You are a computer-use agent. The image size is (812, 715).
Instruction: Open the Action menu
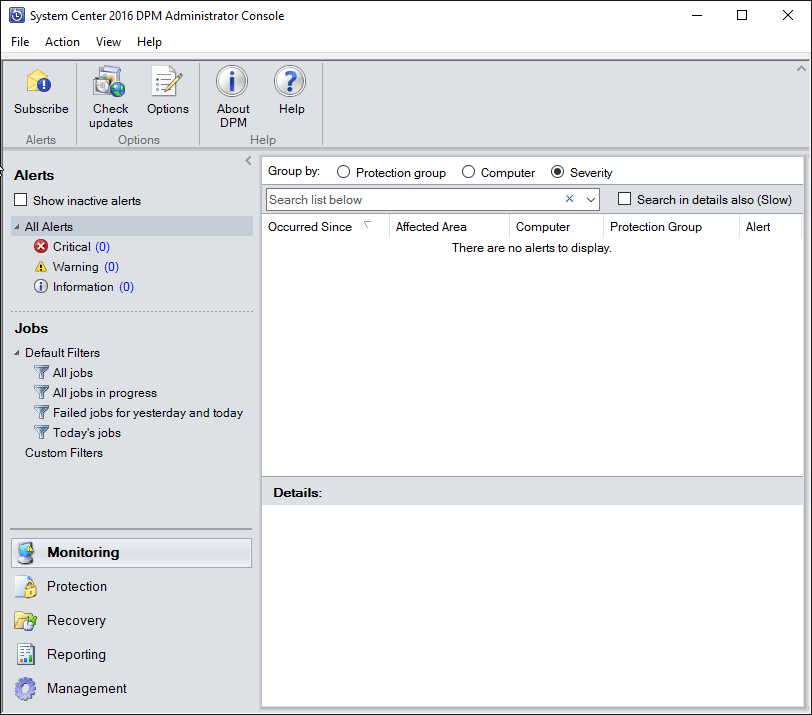pos(62,42)
